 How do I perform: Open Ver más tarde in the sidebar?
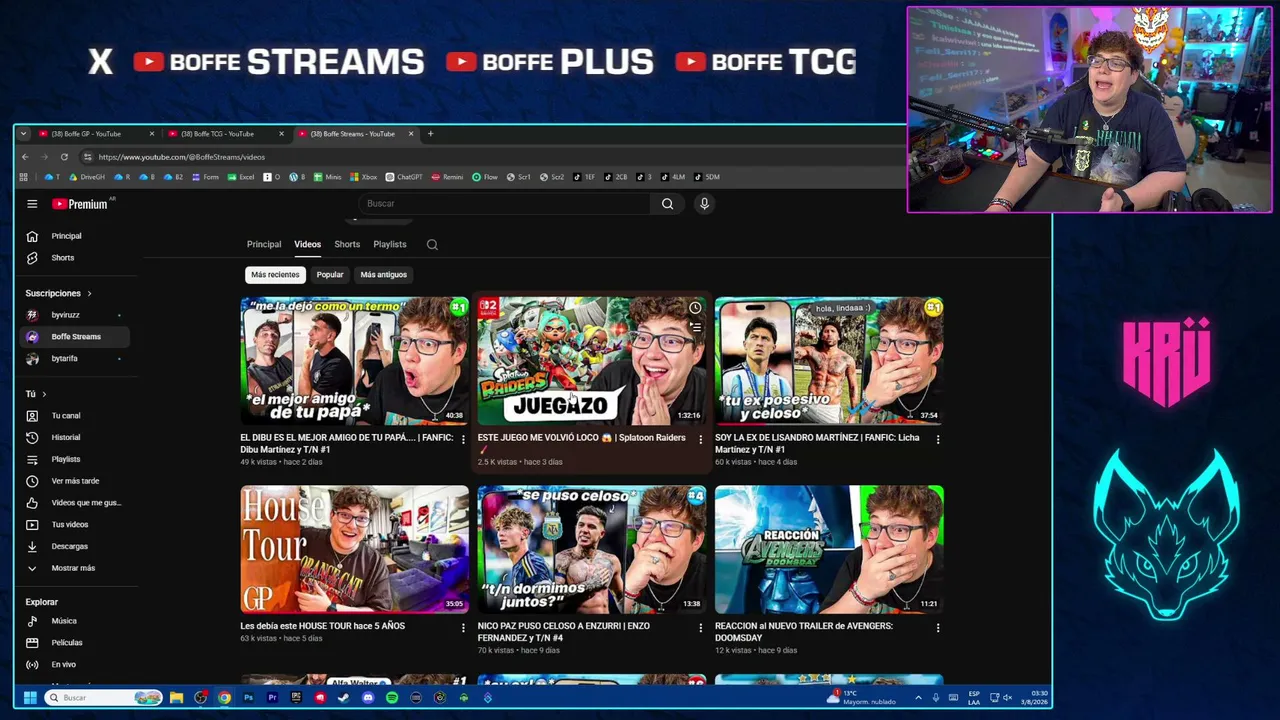pyautogui.click(x=75, y=481)
